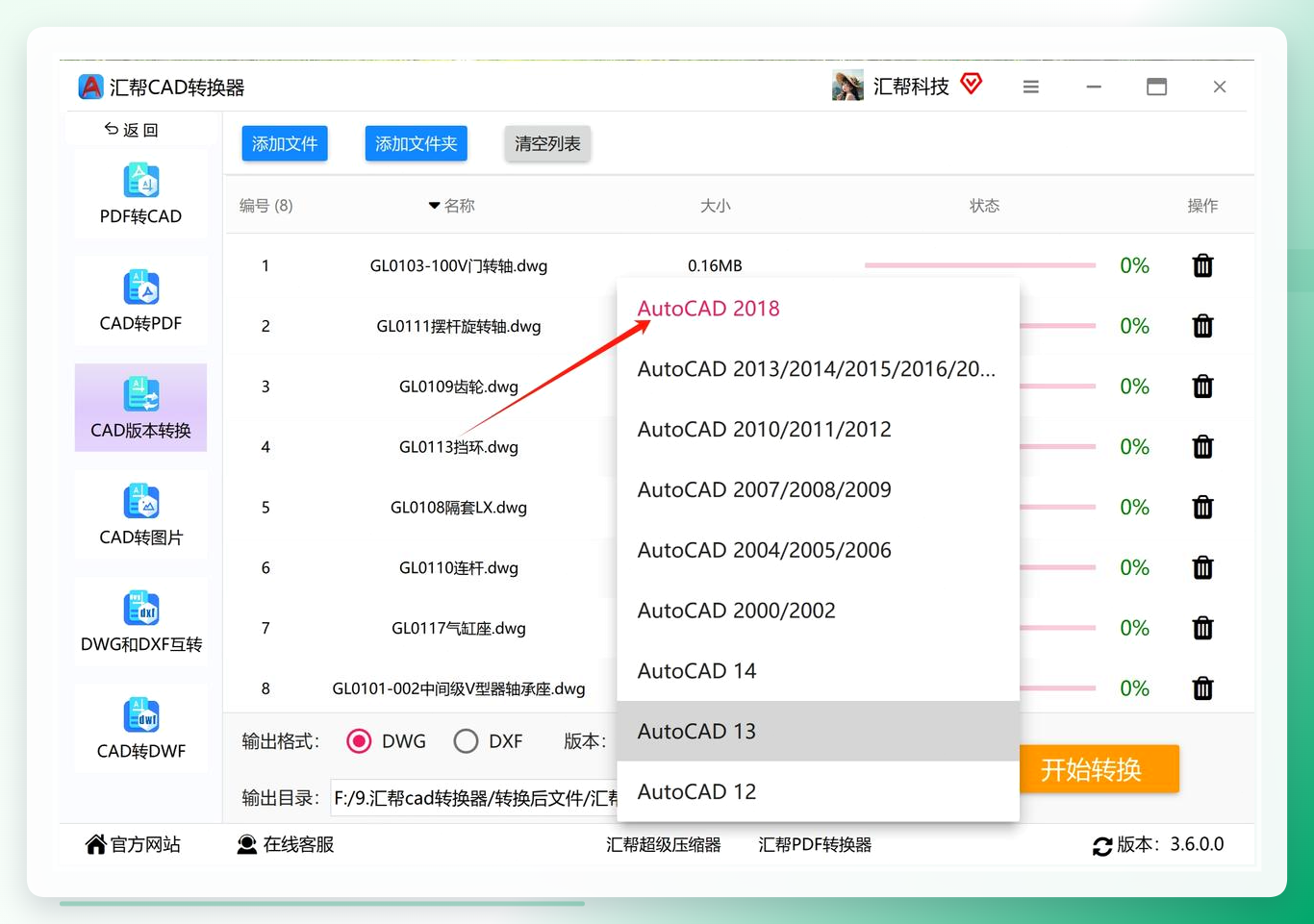Click progress bar of GL0103-100V门转轴.dwg
Image resolution: width=1314 pixels, height=924 pixels.
(980, 265)
